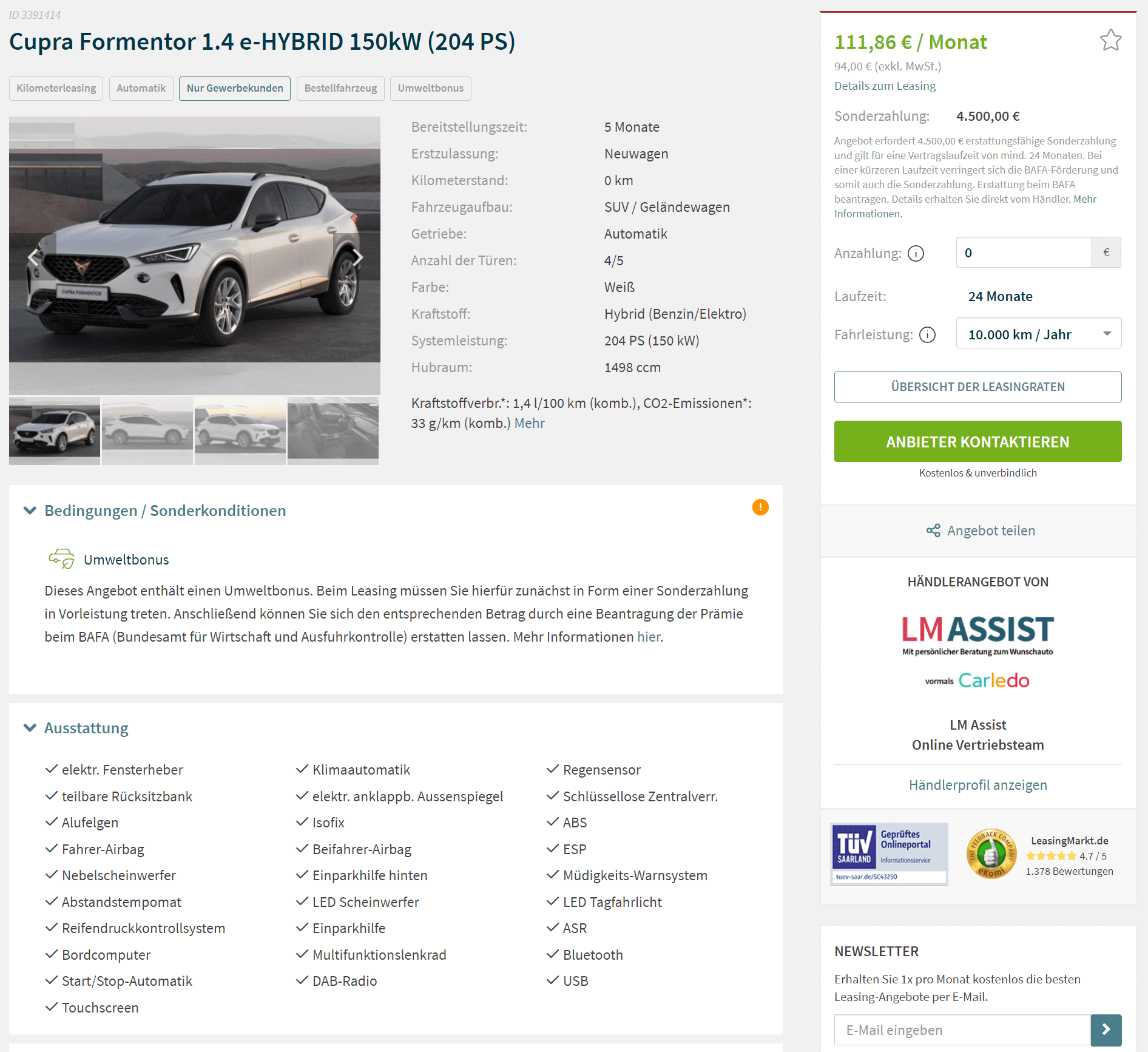Select the fourth interior thumbnail
This screenshot has width=1148, height=1052.
point(333,430)
